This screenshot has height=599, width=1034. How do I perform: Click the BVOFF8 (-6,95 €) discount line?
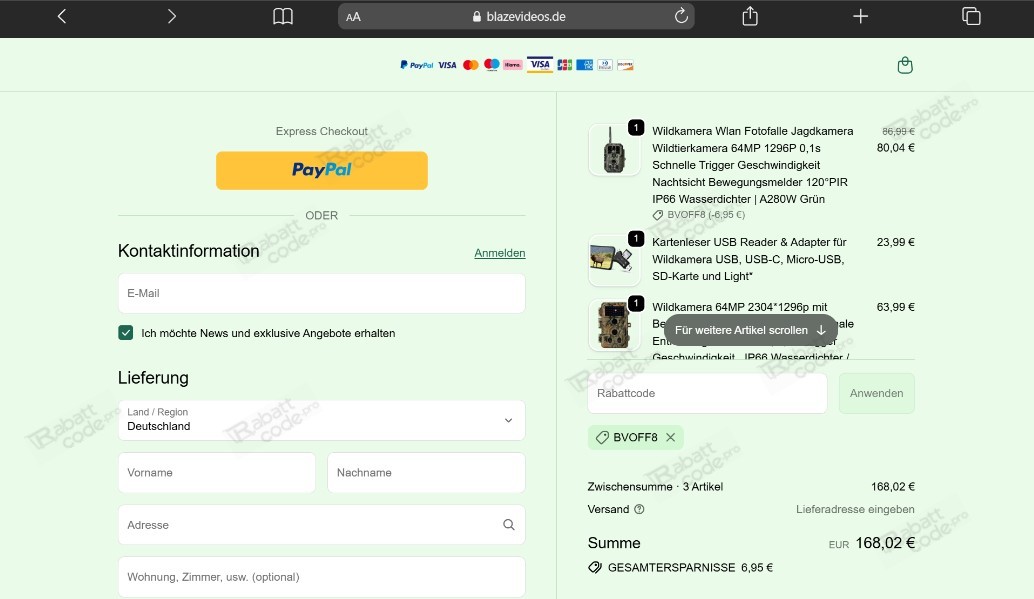699,215
